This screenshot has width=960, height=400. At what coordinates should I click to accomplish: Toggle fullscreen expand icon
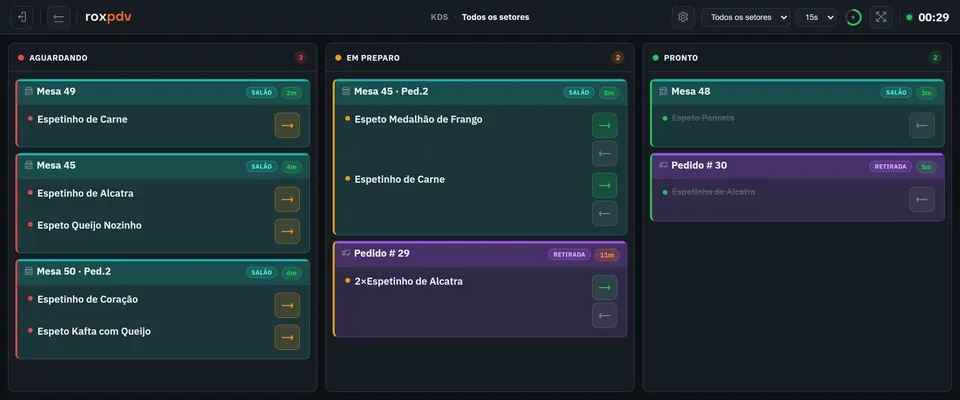[x=881, y=17]
